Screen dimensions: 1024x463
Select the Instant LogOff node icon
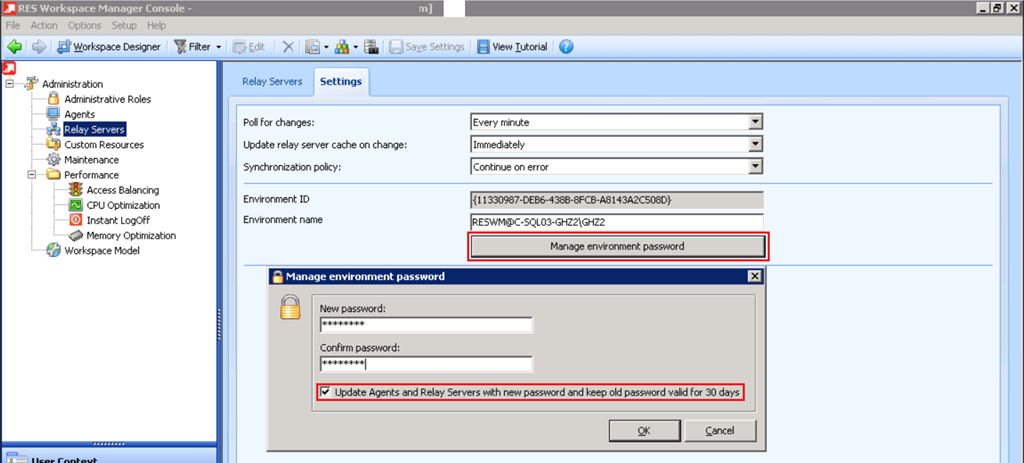click(x=76, y=220)
